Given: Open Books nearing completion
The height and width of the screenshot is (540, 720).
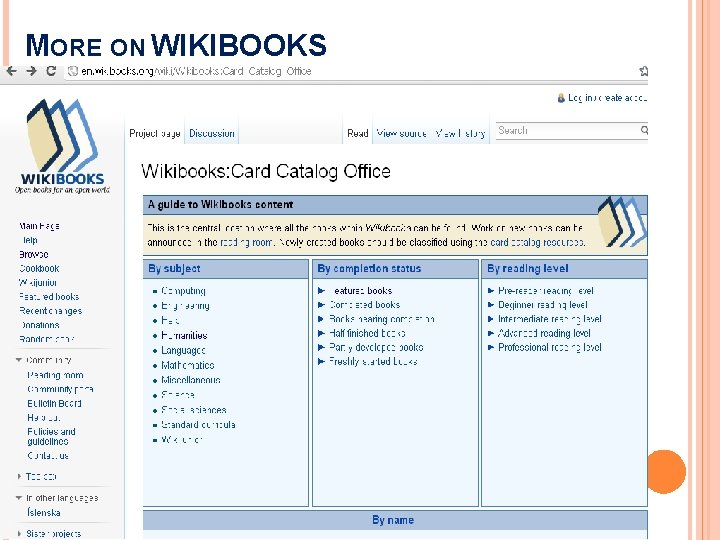Looking at the screenshot, I should pyautogui.click(x=382, y=319).
